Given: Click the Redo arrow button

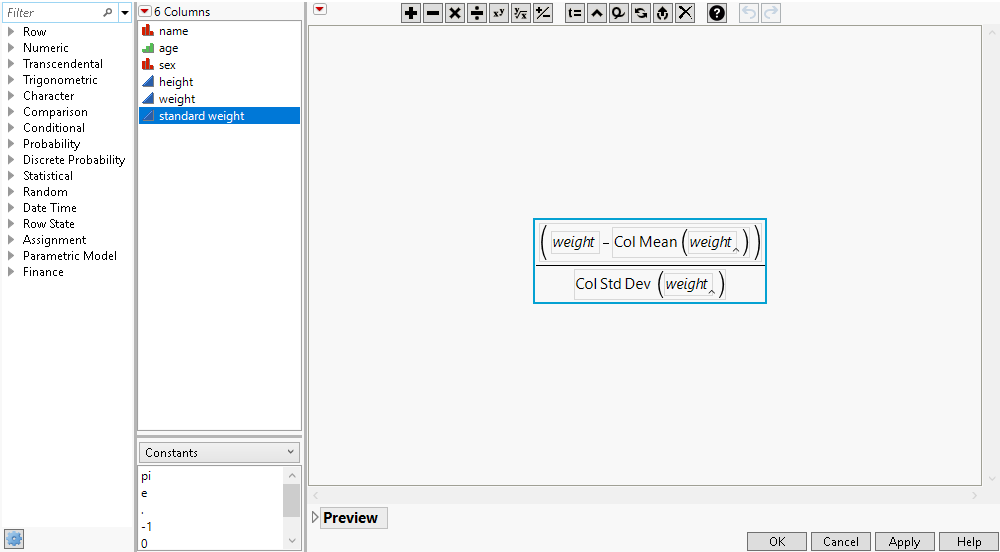Looking at the screenshot, I should click(x=771, y=13).
